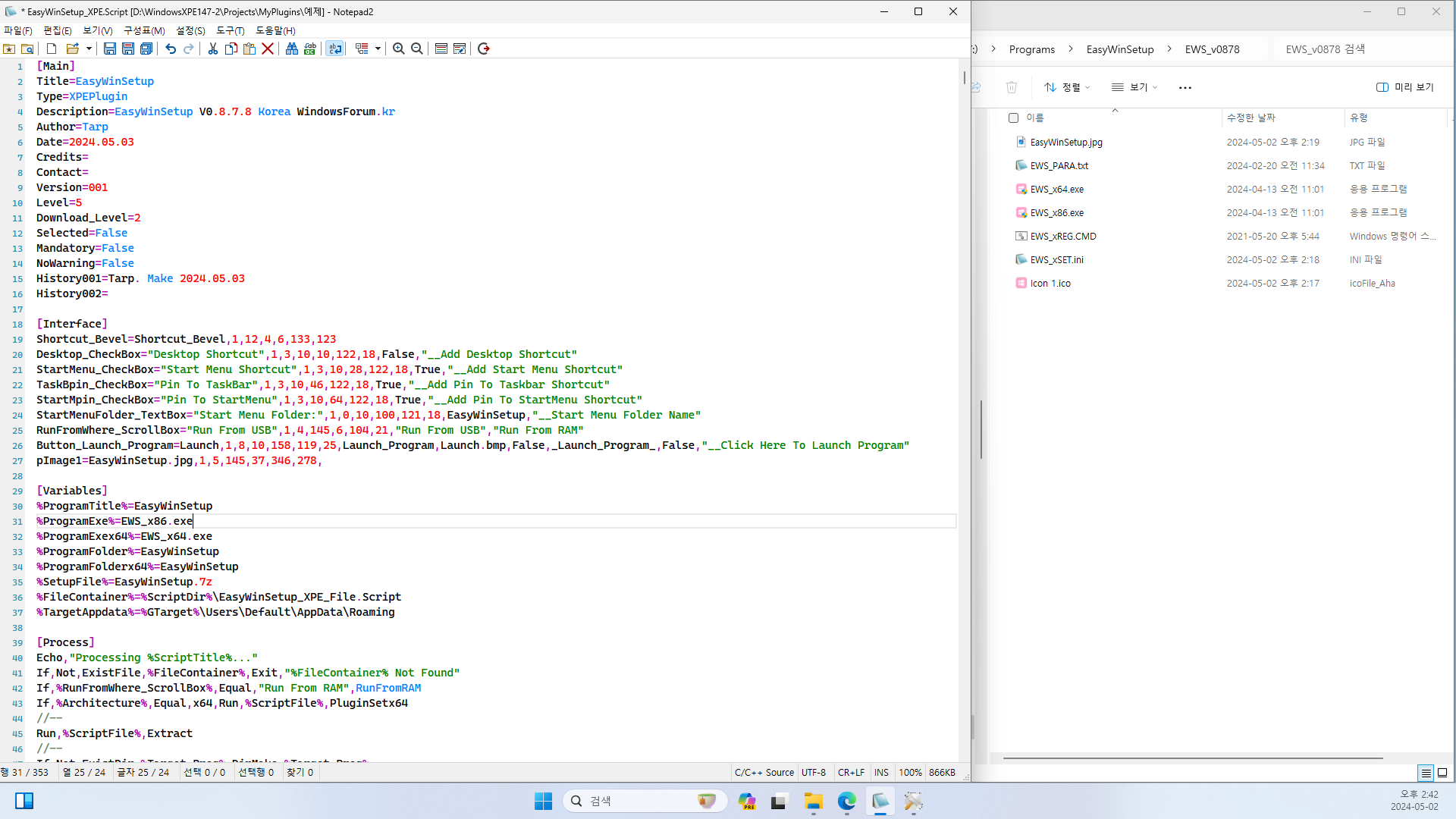
Task: Expand chevron after EasyWinSetup breadcrumb
Action: click(x=1169, y=49)
